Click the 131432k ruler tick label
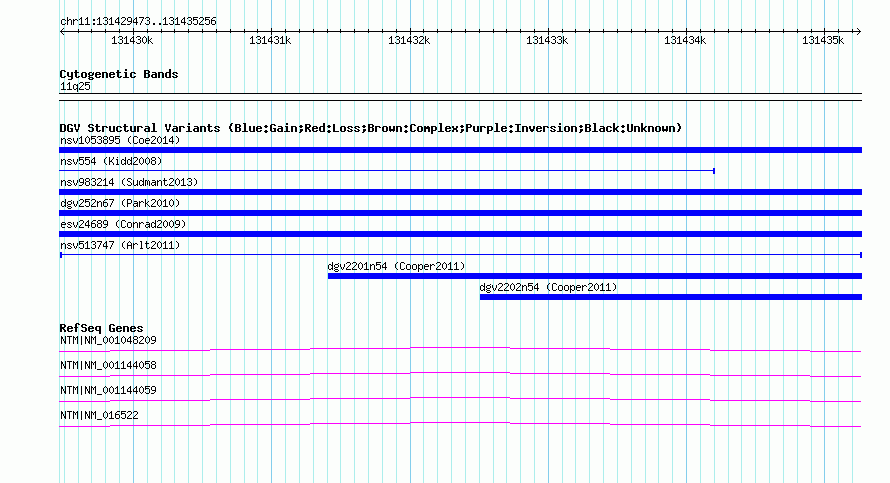This screenshot has width=890, height=483. 409,40
